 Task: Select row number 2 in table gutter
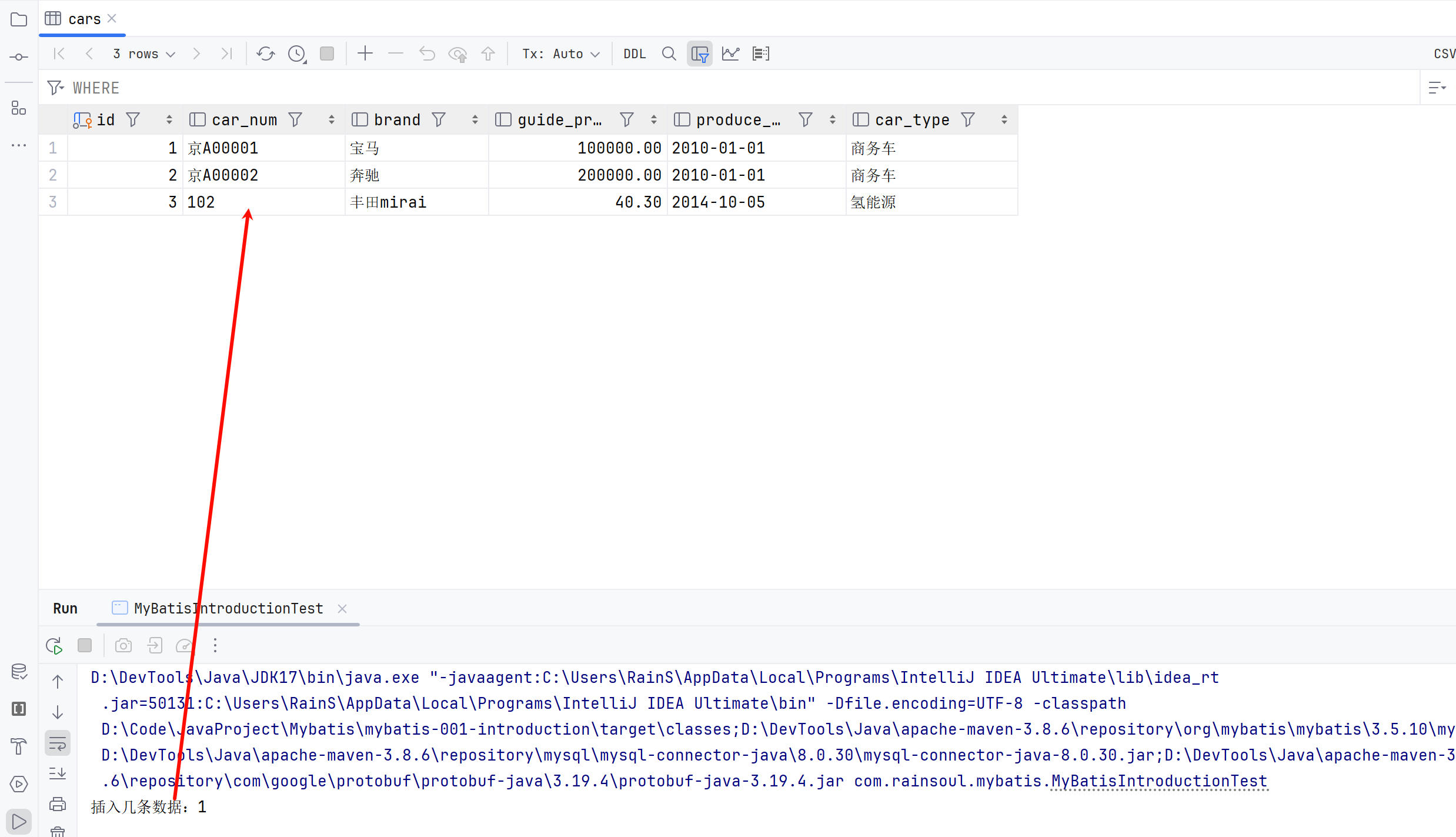(53, 175)
